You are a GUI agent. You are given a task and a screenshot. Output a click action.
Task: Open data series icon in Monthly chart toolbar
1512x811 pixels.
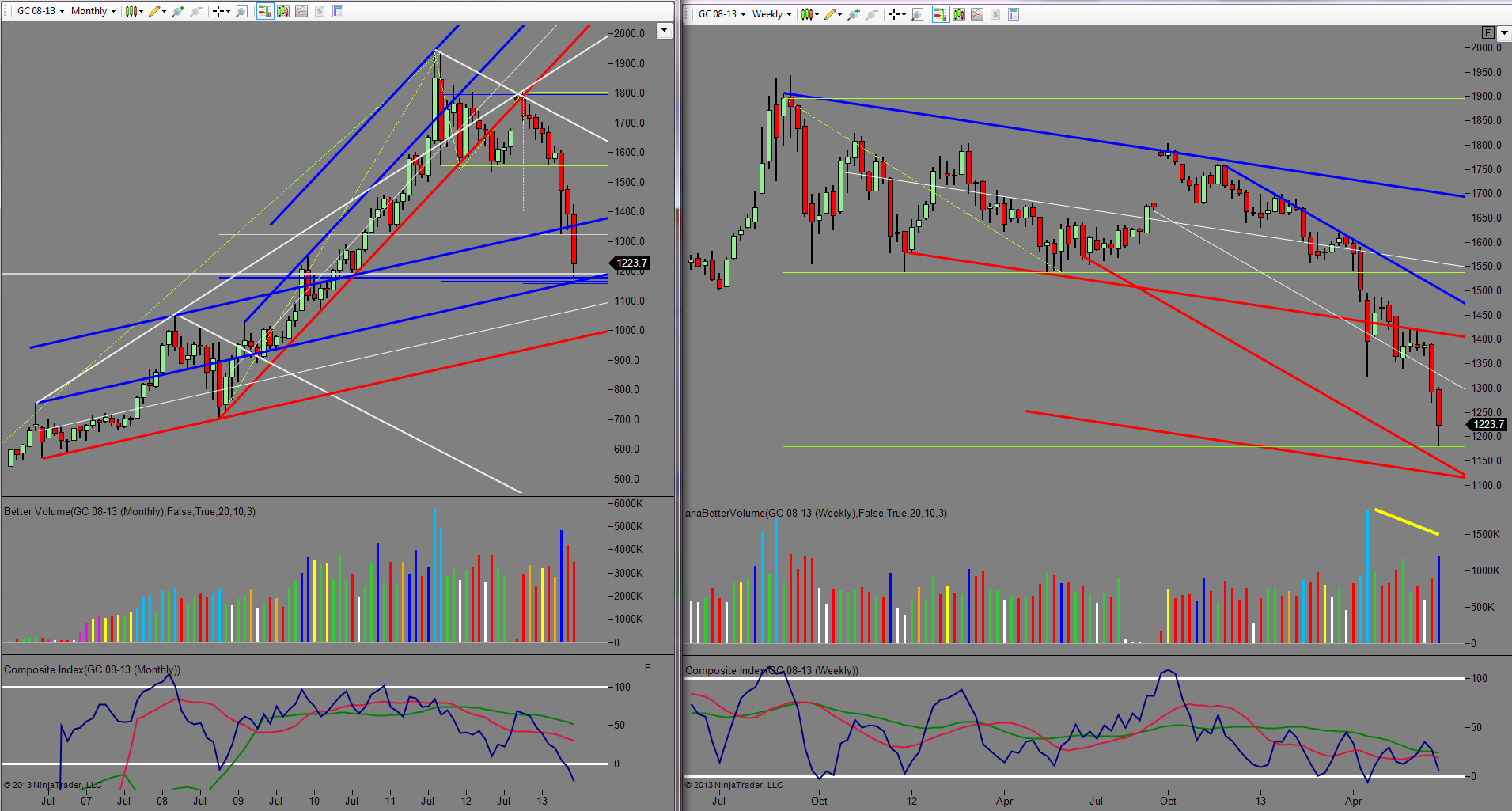(283, 11)
